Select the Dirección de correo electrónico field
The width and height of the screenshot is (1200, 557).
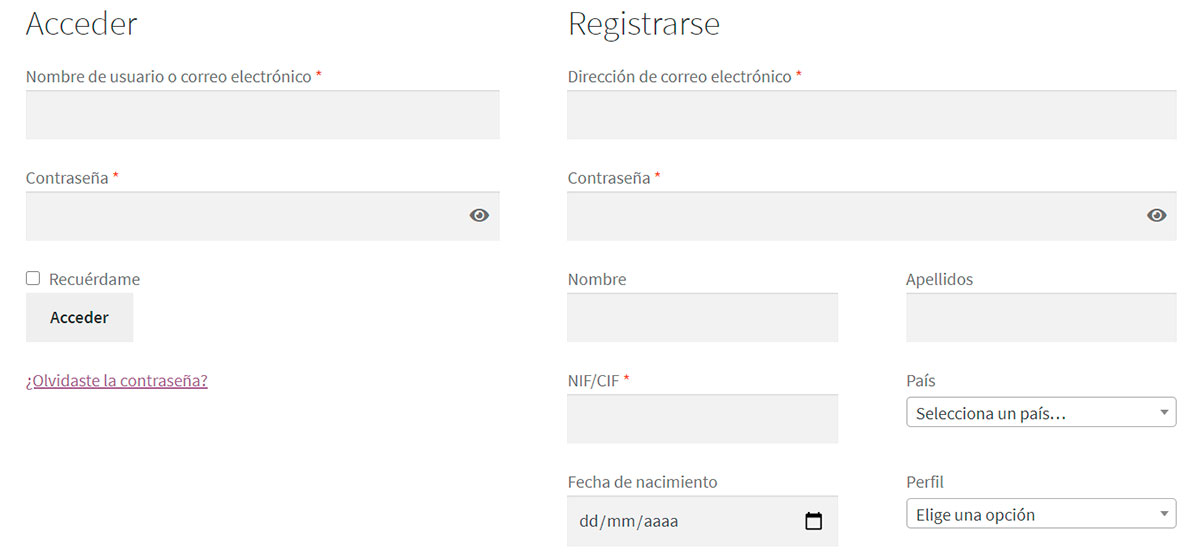(x=872, y=115)
